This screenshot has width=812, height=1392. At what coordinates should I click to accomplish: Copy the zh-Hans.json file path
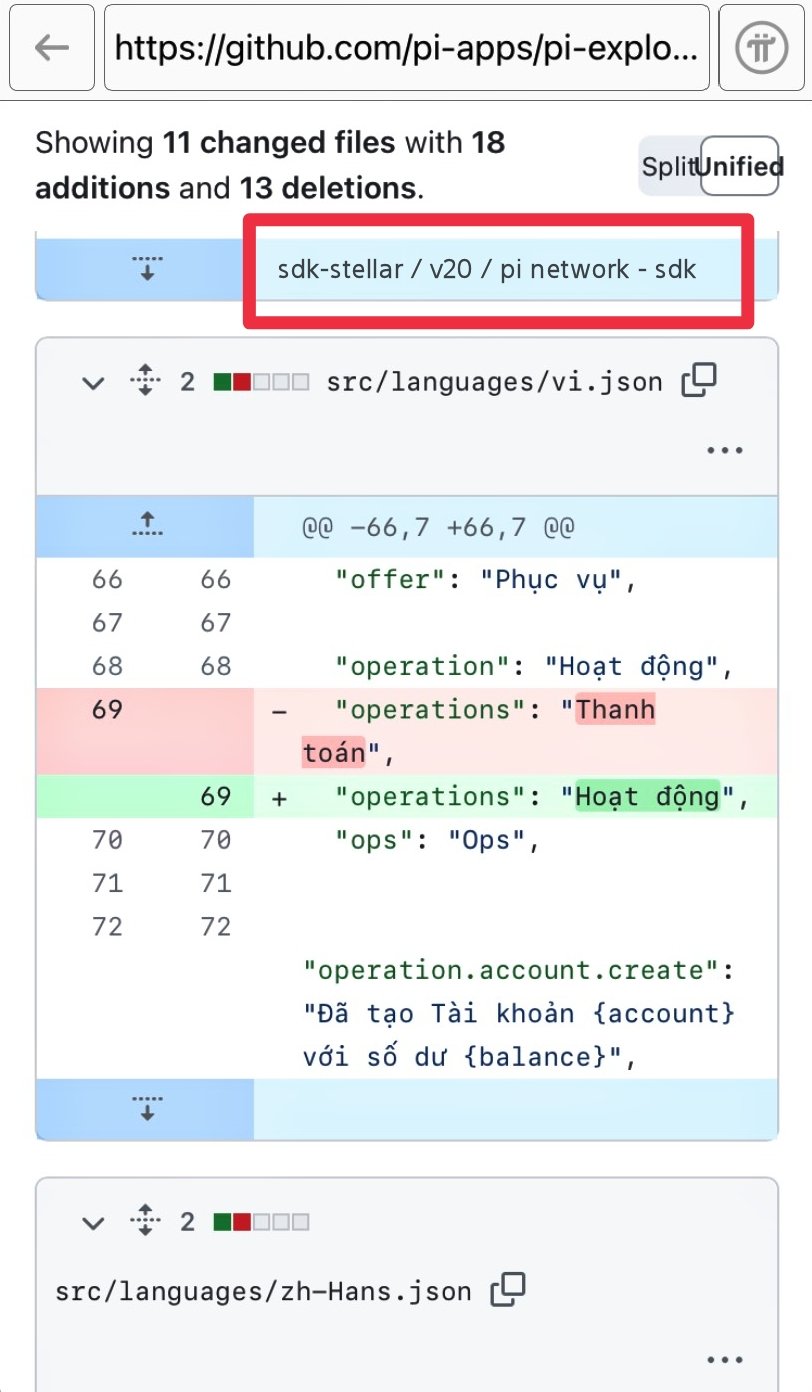coord(508,1290)
